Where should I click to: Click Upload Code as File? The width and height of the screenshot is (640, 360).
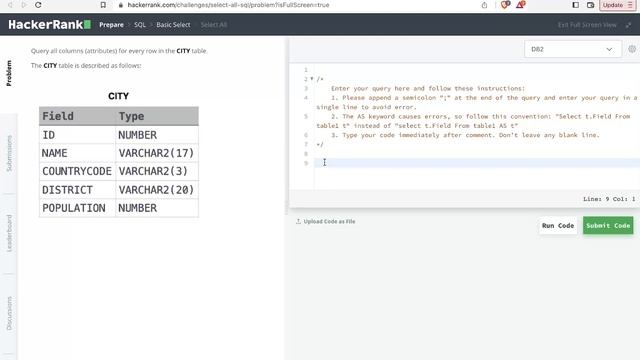(325, 221)
